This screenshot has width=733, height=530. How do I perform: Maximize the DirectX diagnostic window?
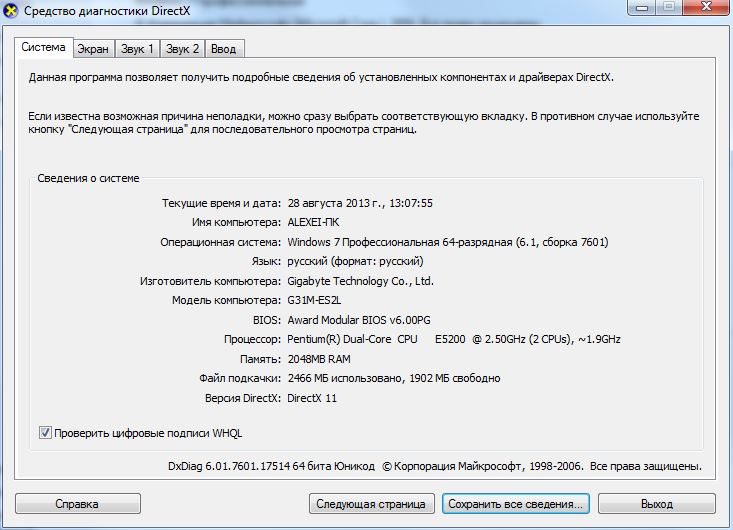pos(666,9)
